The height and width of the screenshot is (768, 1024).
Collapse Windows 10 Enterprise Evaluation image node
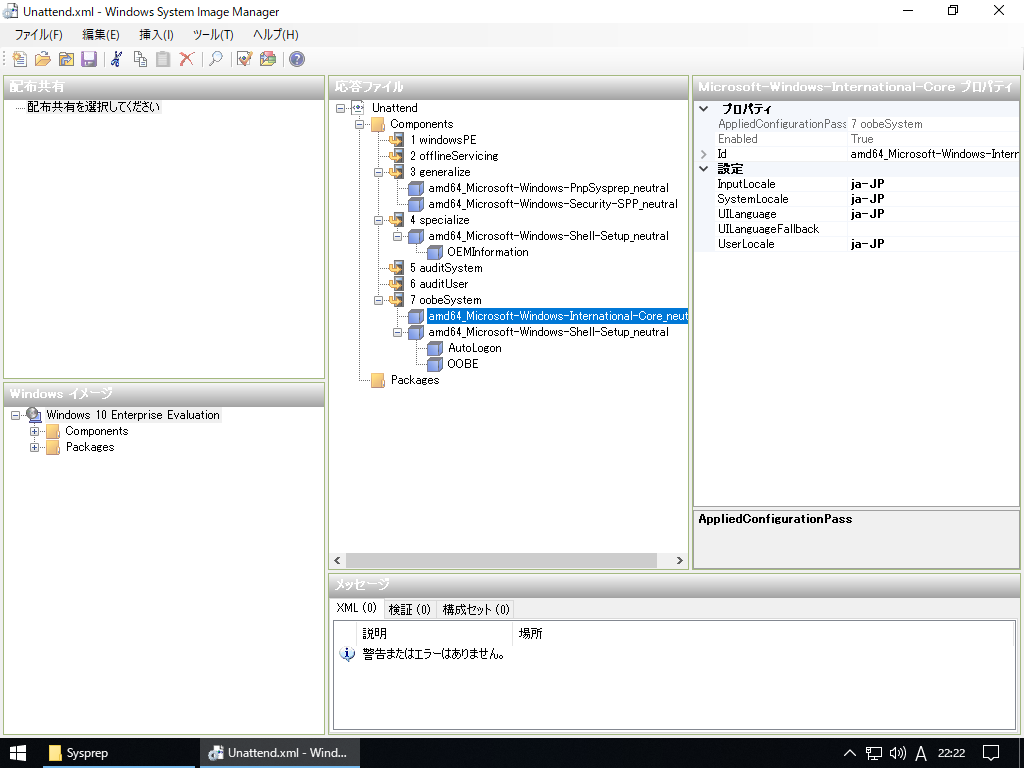(16, 415)
